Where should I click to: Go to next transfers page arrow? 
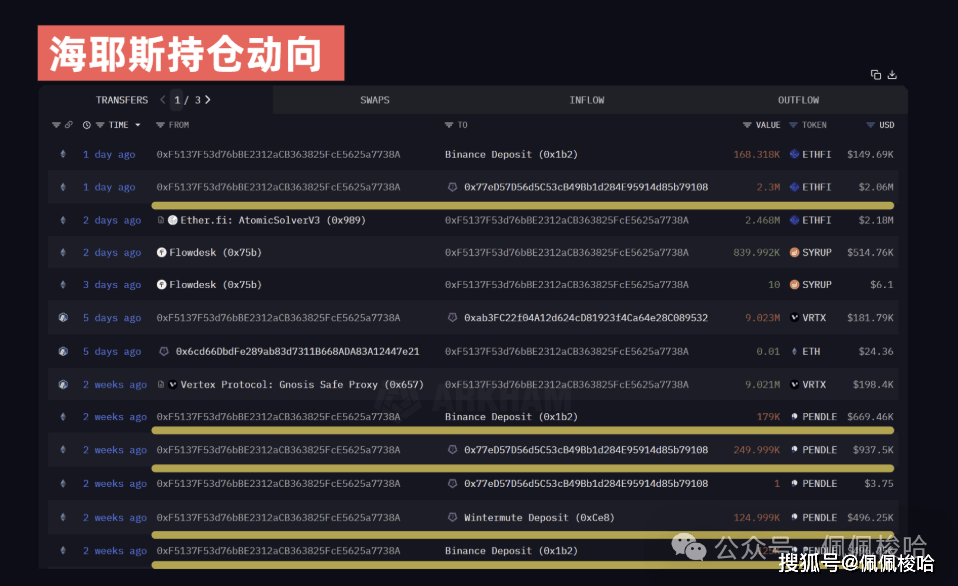[208, 100]
